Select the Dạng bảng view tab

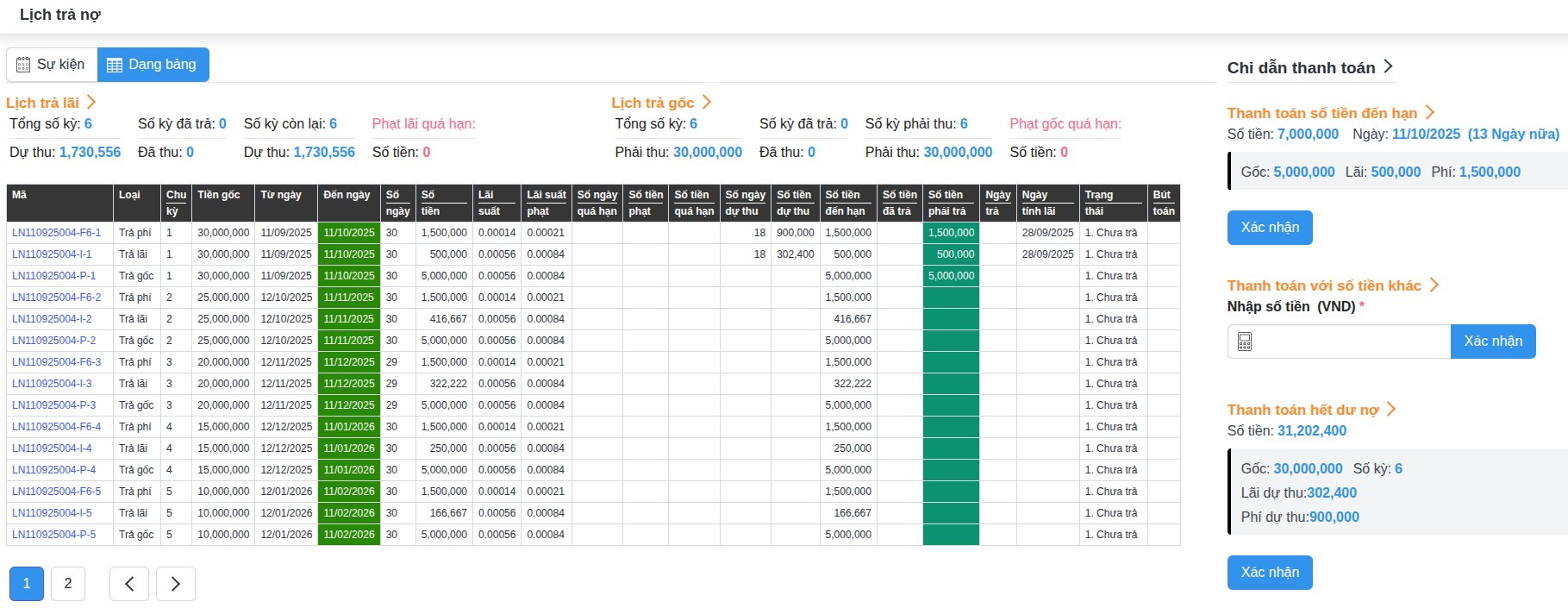click(153, 65)
